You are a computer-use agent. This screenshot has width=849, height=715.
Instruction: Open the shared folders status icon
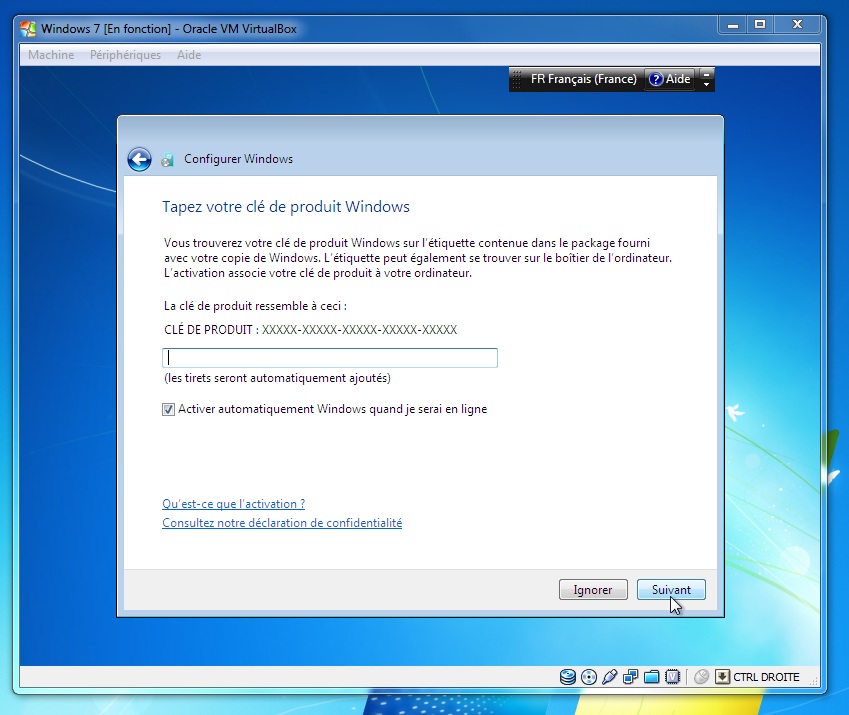pos(652,677)
